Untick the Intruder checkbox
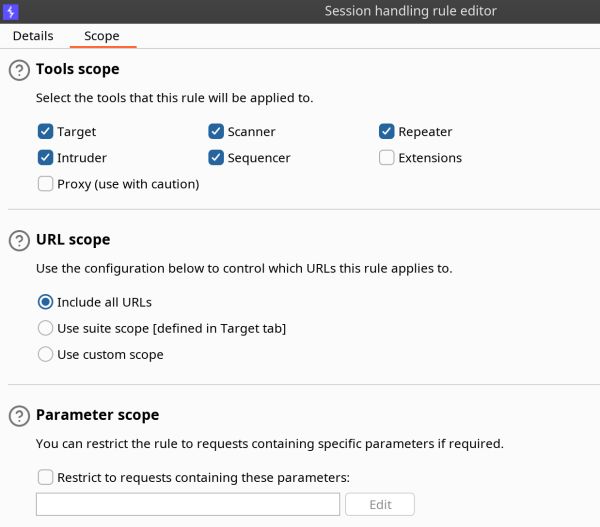 pos(45,158)
